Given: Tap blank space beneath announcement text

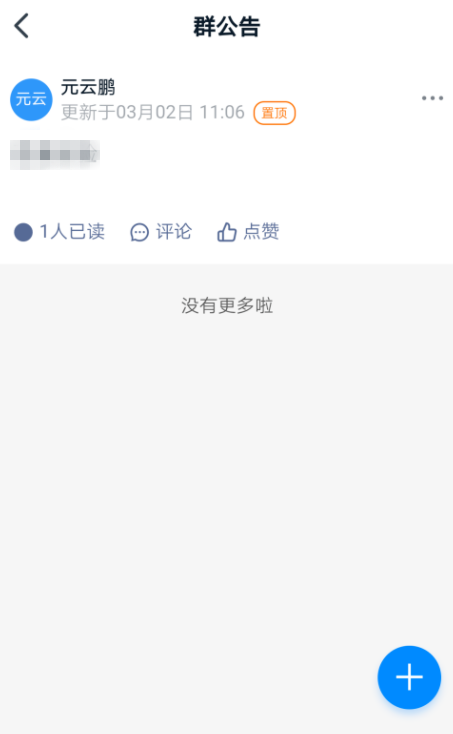Looking at the screenshot, I should tap(226, 192).
